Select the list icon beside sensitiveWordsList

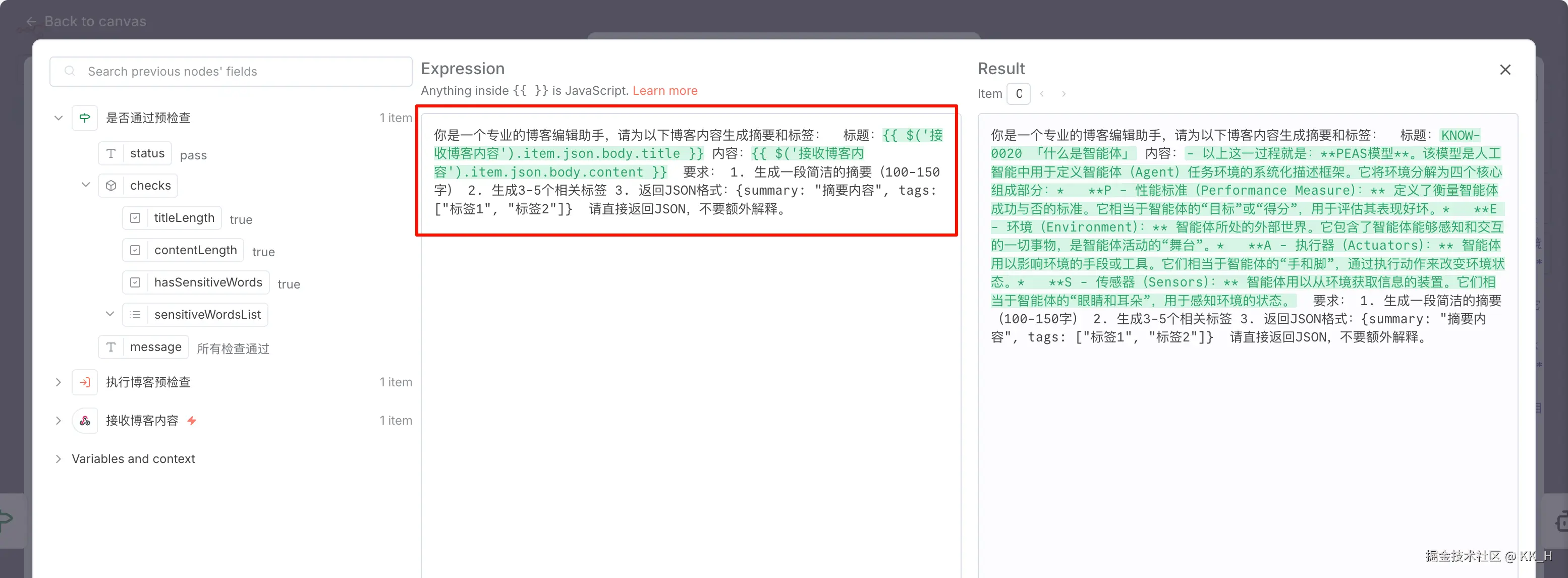pyautogui.click(x=135, y=315)
